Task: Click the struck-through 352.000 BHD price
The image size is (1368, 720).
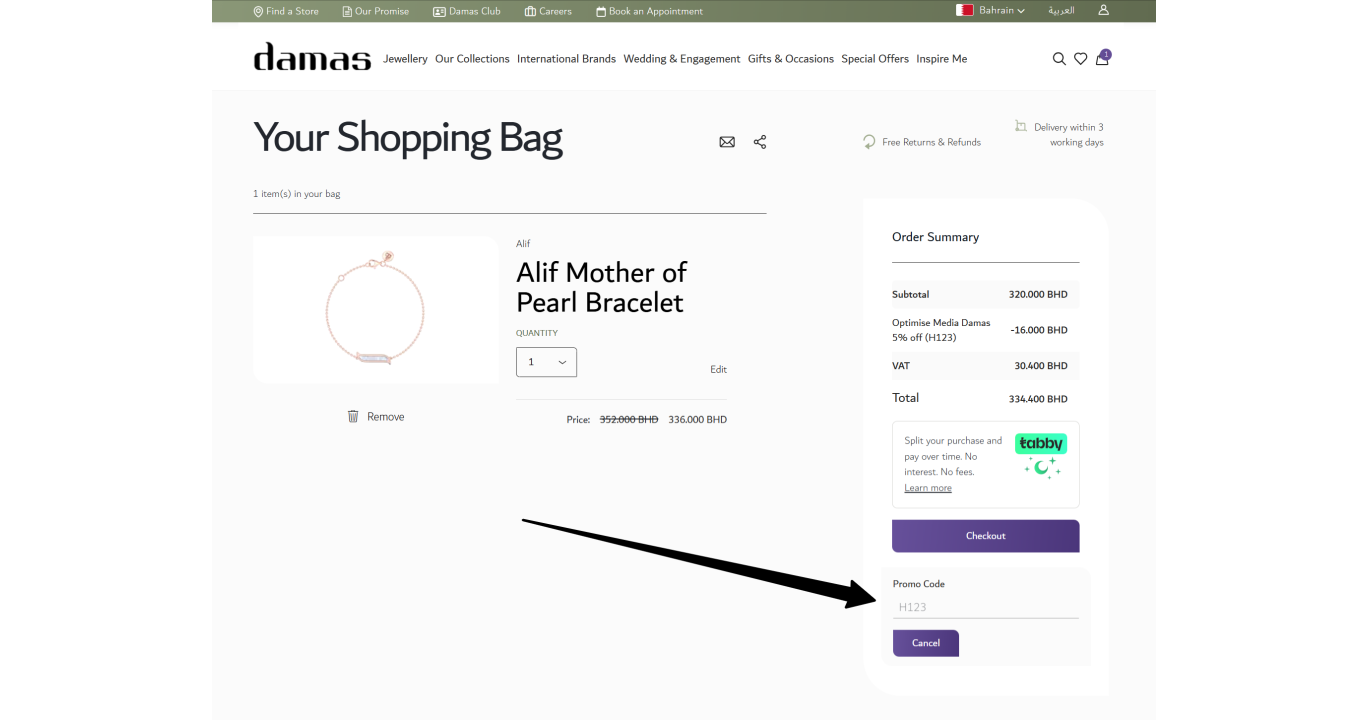Action: [629, 420]
